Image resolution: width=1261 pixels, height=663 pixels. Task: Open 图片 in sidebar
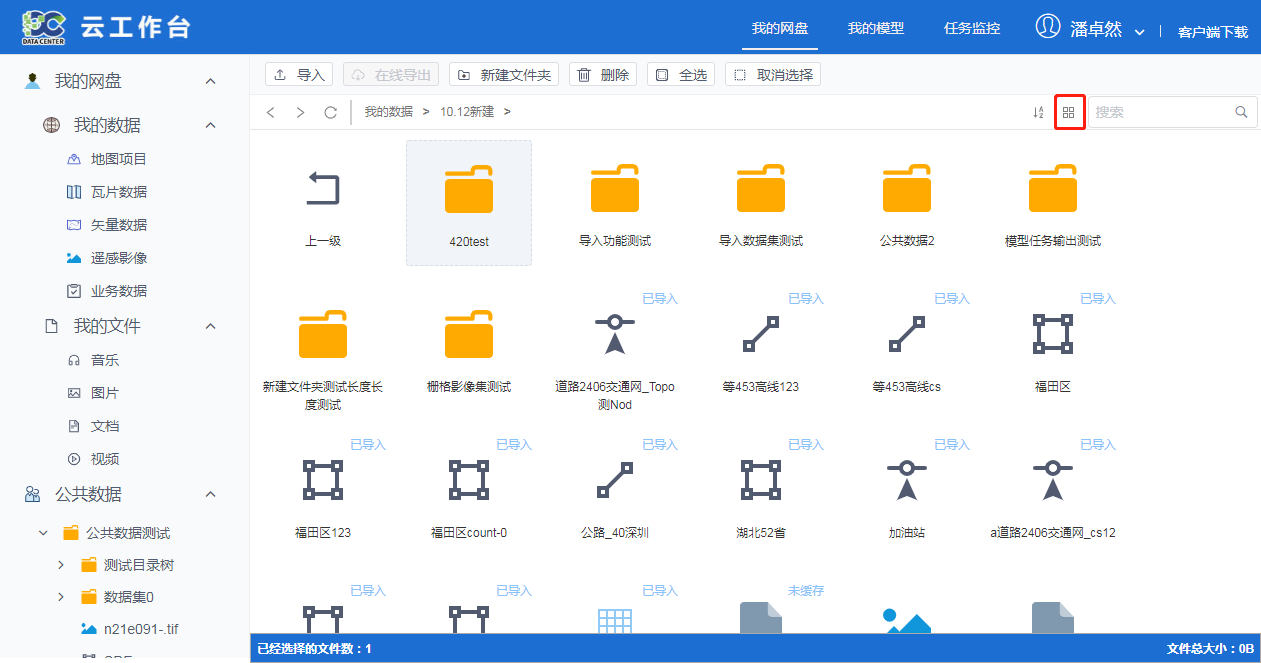point(105,393)
